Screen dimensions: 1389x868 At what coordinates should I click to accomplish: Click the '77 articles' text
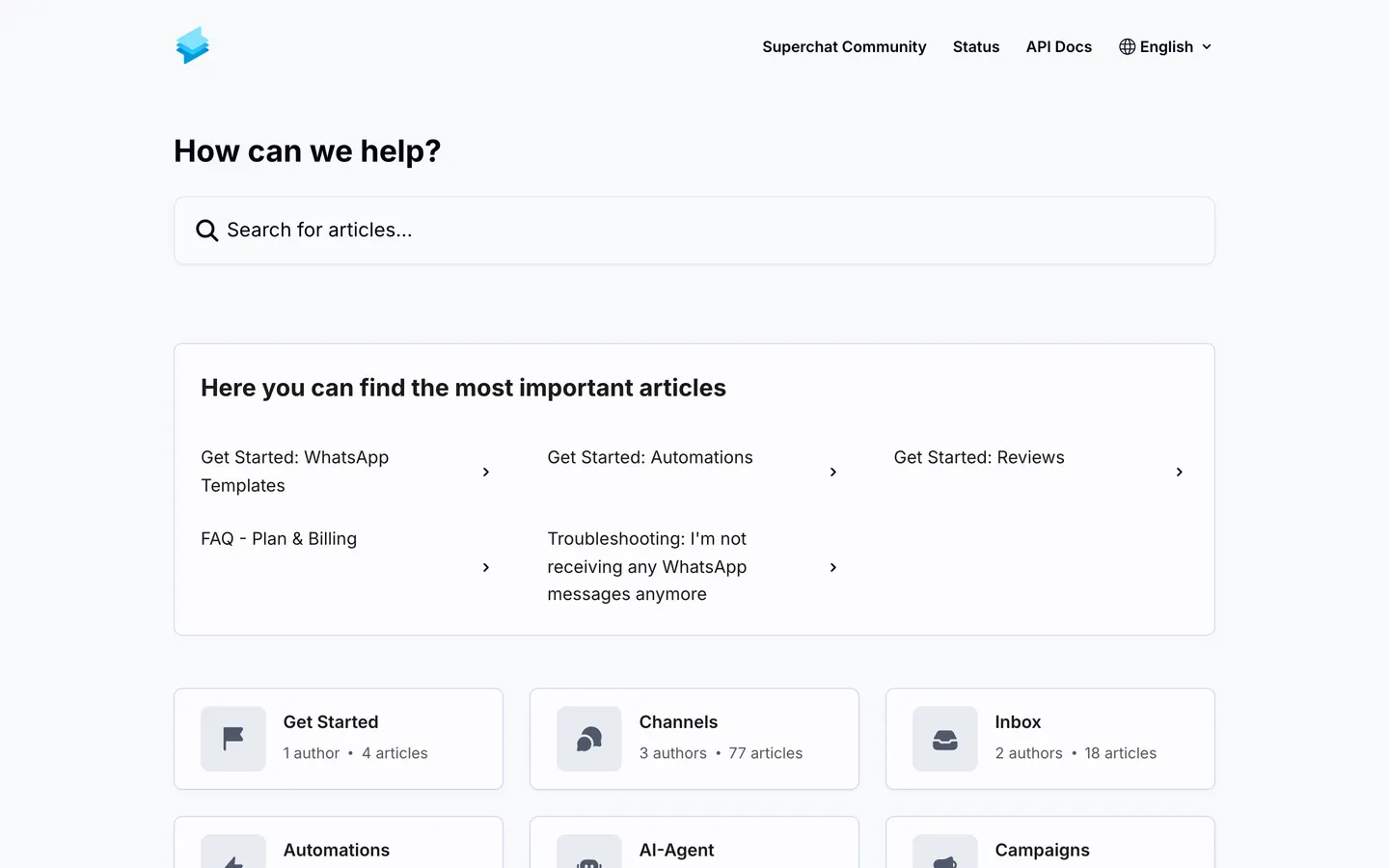(x=766, y=753)
